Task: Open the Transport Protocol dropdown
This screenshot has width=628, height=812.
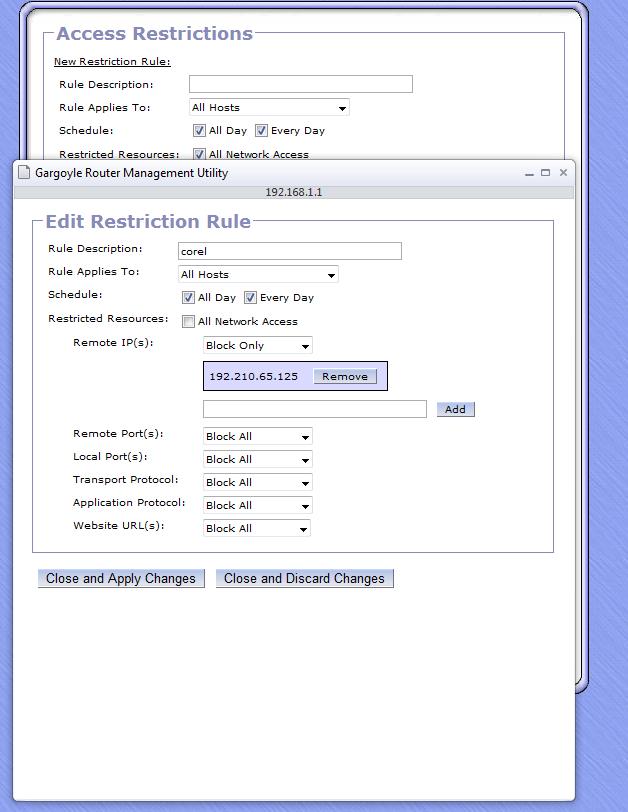Action: [257, 483]
